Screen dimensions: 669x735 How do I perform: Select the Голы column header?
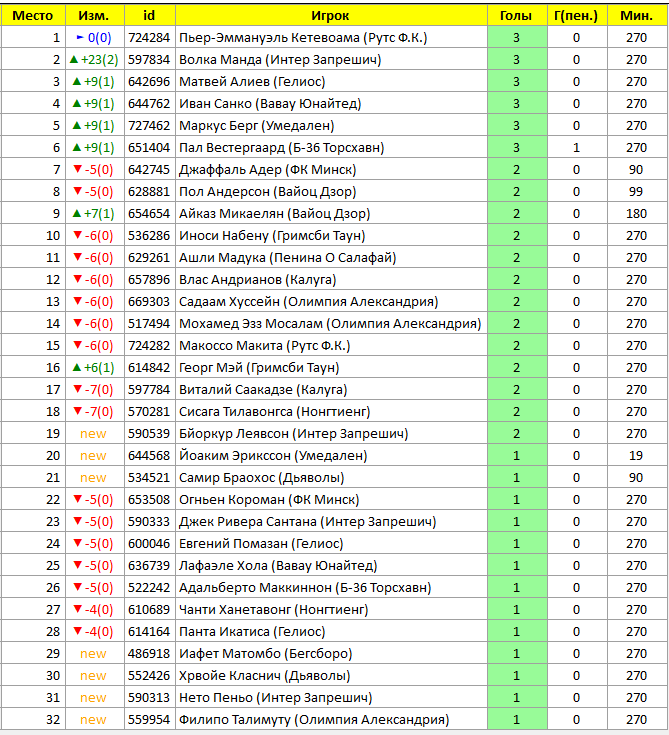(x=517, y=15)
